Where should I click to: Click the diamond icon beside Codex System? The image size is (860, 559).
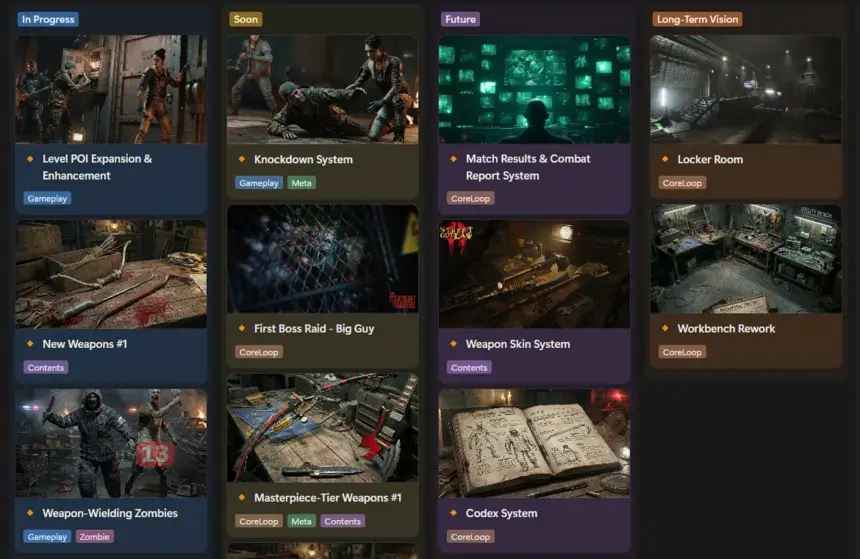[454, 513]
